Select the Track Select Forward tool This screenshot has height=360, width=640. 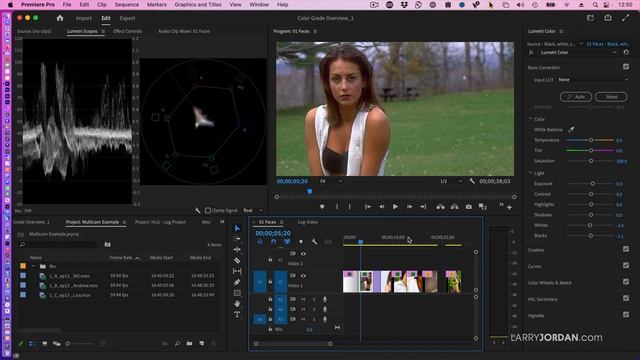pyautogui.click(x=237, y=239)
